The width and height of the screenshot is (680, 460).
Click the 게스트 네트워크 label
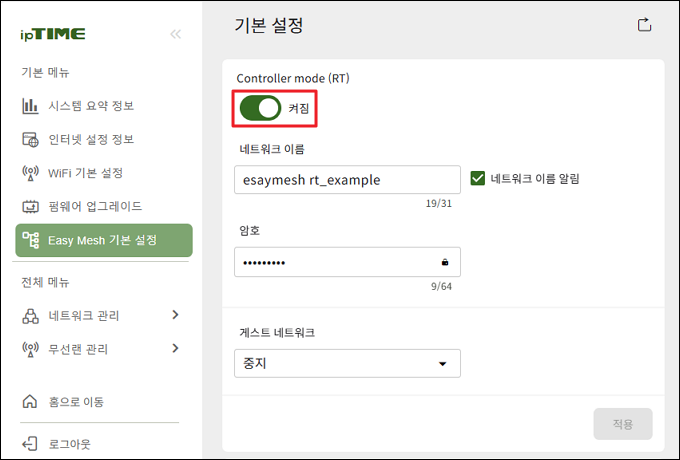pos(277,333)
